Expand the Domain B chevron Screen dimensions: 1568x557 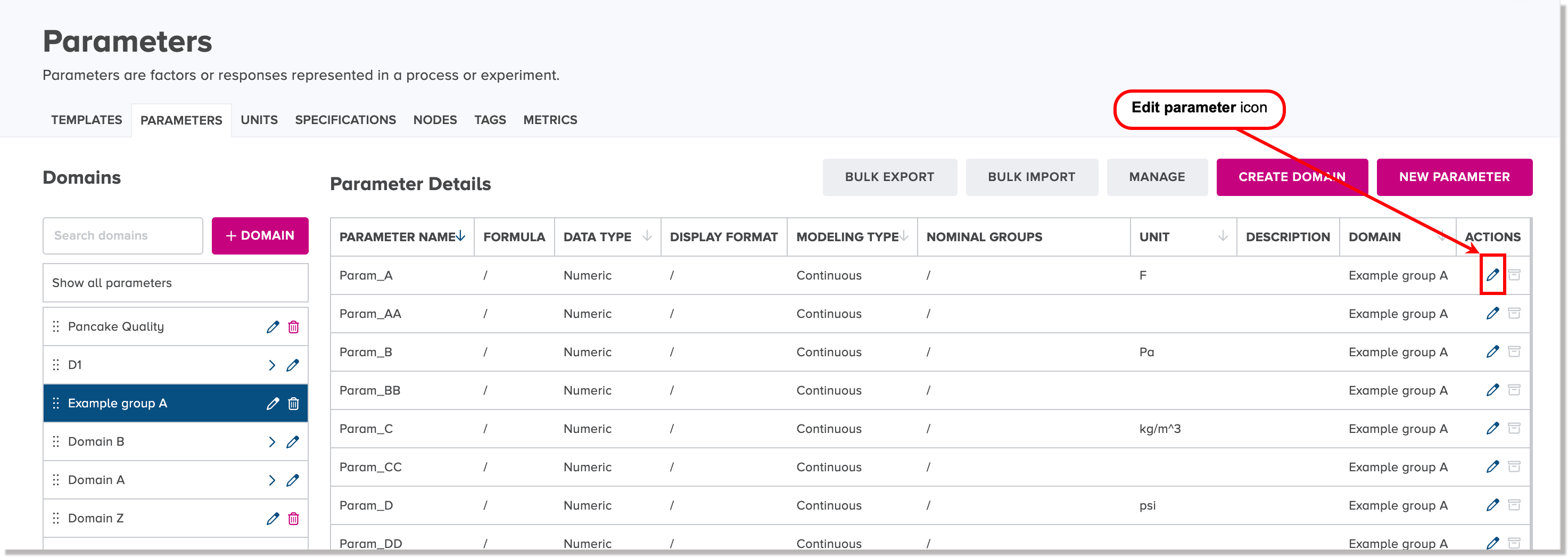coord(271,442)
